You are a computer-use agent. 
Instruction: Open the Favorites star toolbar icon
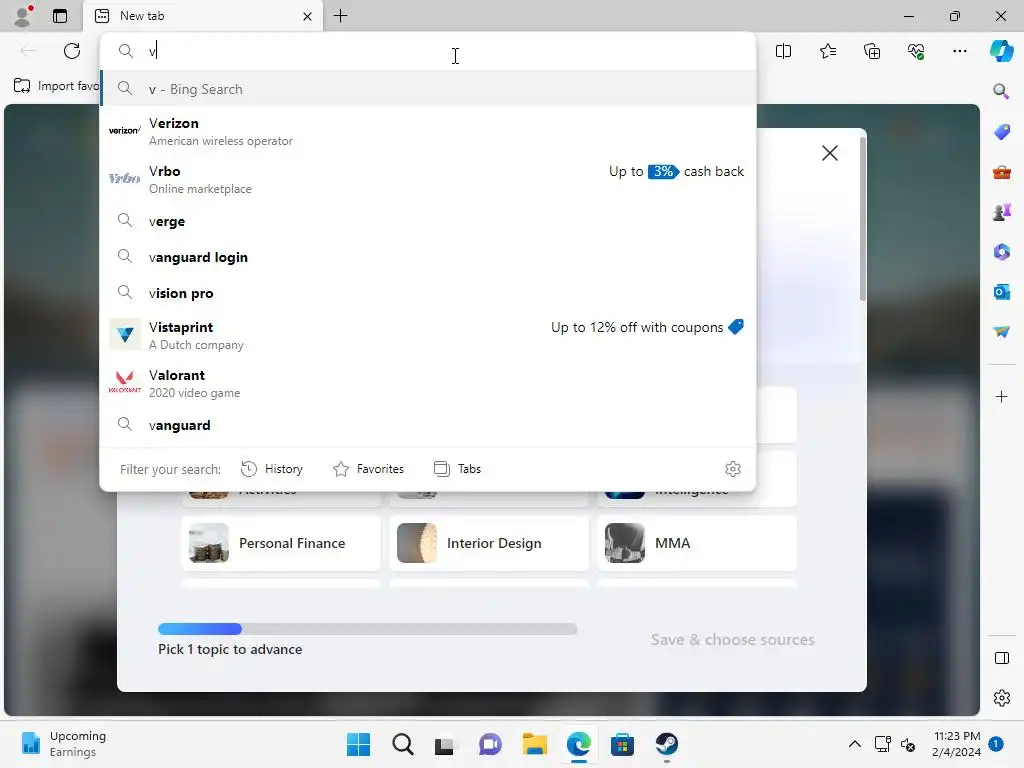pyautogui.click(x=827, y=51)
